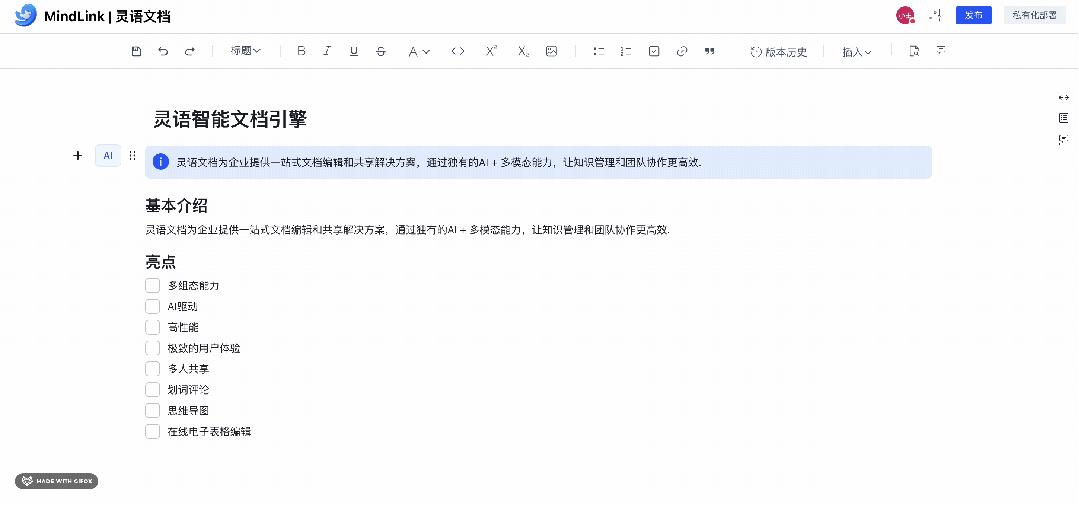
Task: Open the document outline panel icon
Action: pos(1063,118)
